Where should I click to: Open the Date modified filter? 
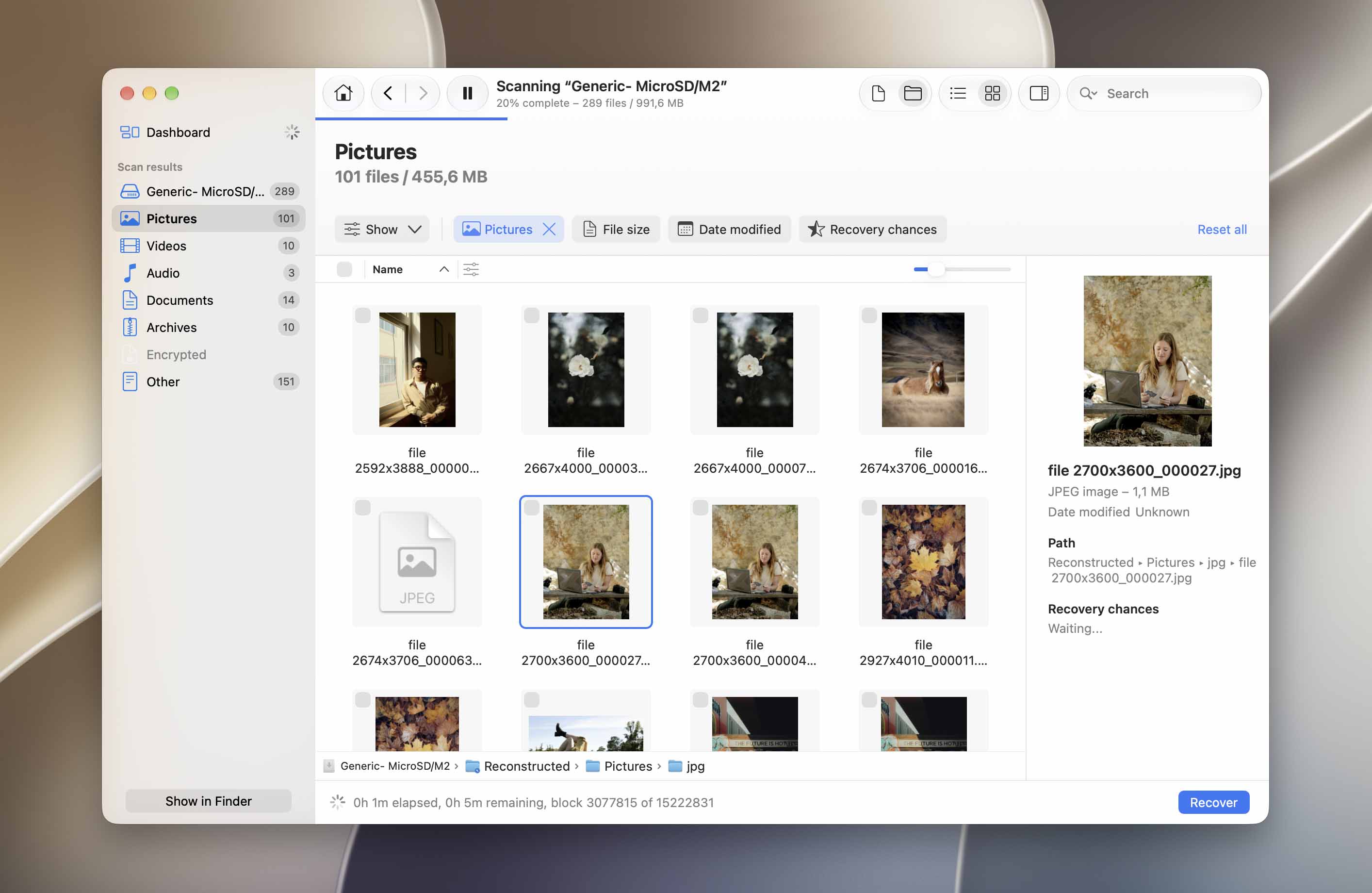point(729,230)
